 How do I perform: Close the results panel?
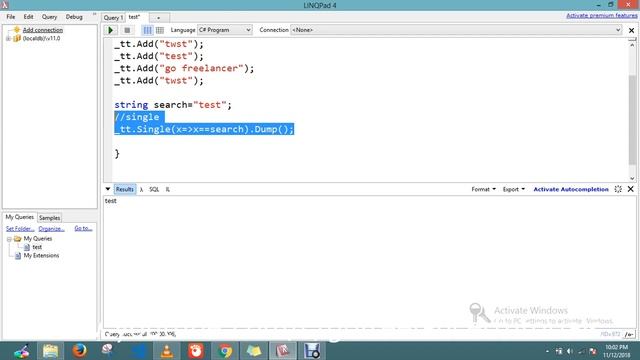(631, 189)
